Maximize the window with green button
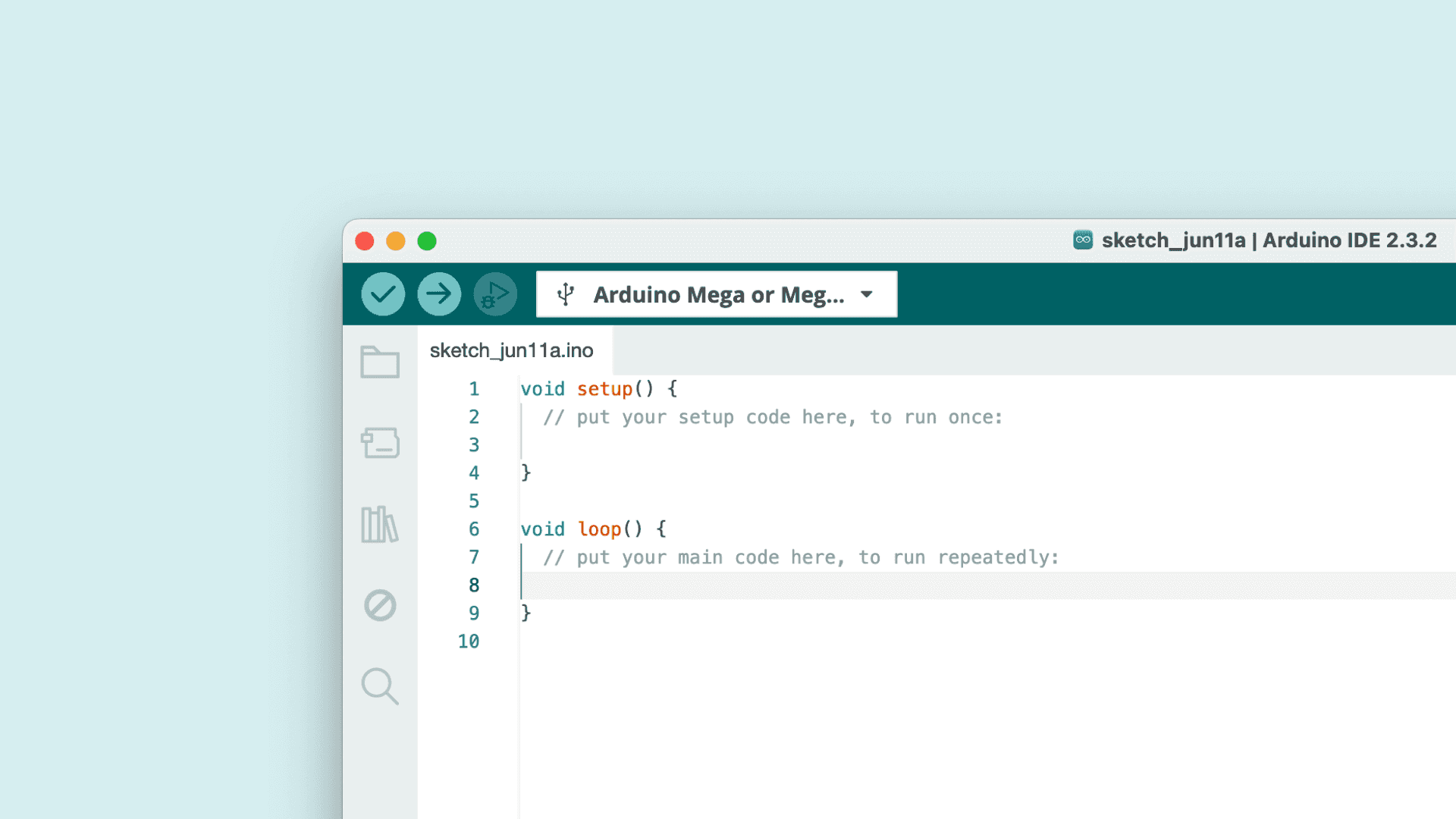This screenshot has height=819, width=1456. 427,241
